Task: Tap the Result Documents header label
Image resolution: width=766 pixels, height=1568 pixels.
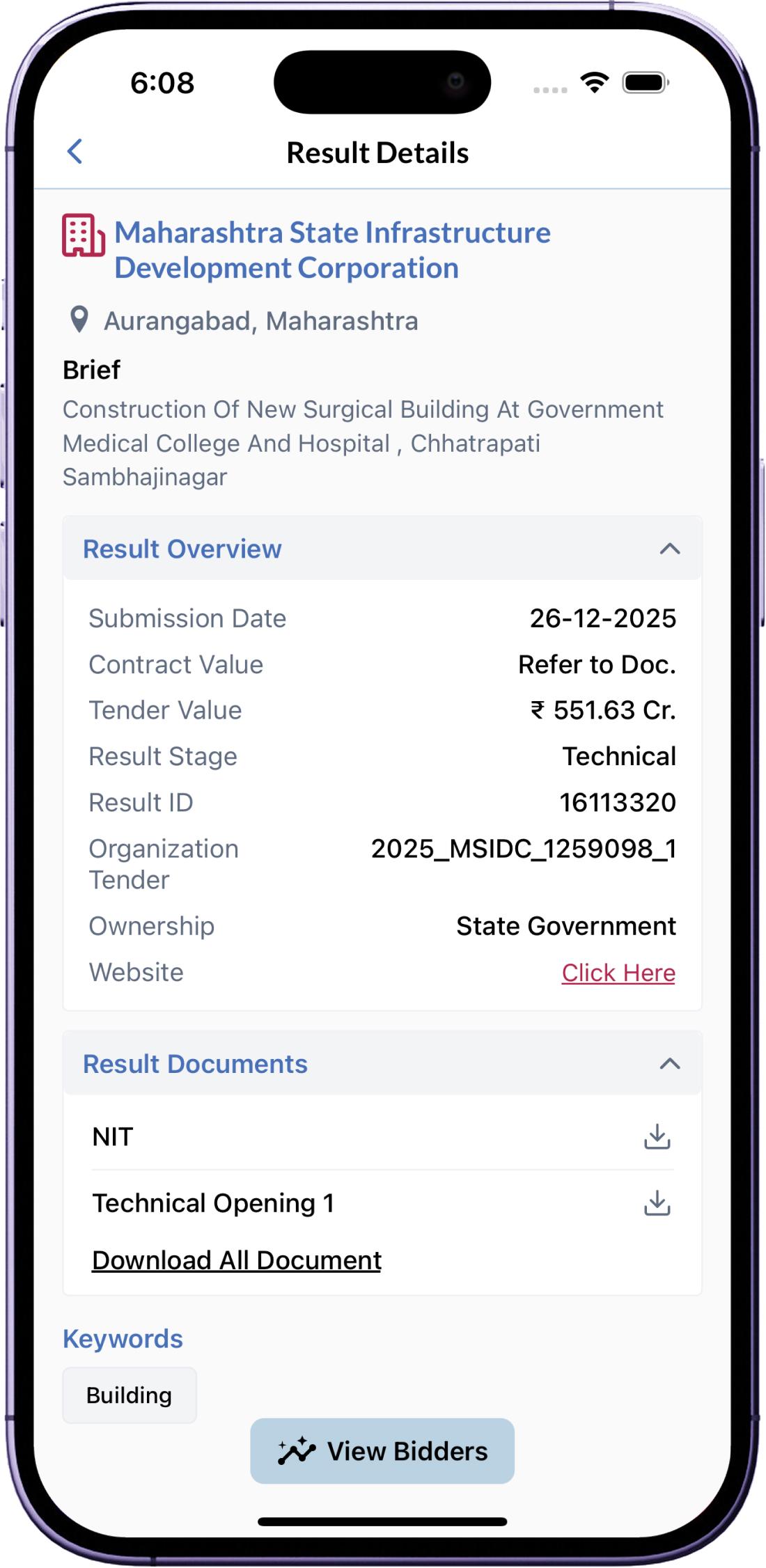Action: click(x=195, y=1064)
